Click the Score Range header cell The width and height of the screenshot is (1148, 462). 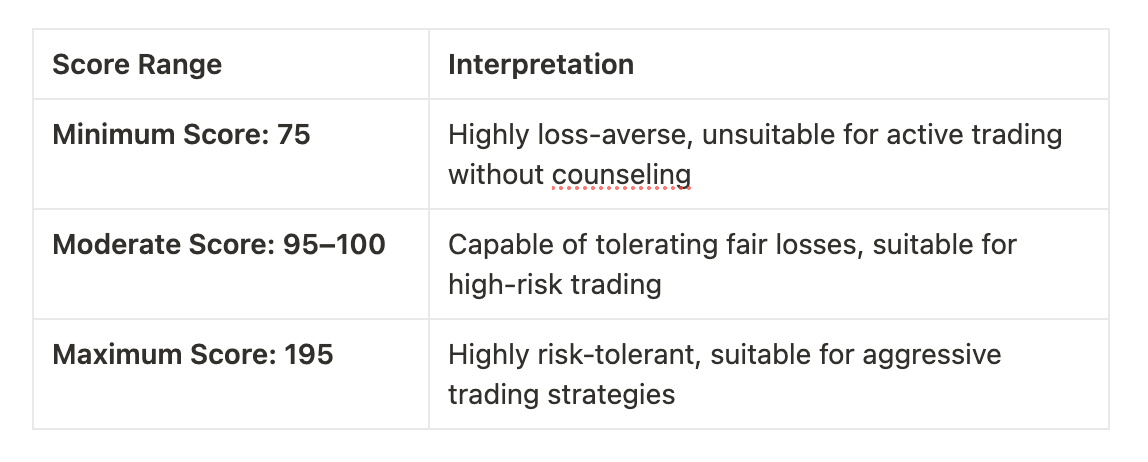point(137,65)
